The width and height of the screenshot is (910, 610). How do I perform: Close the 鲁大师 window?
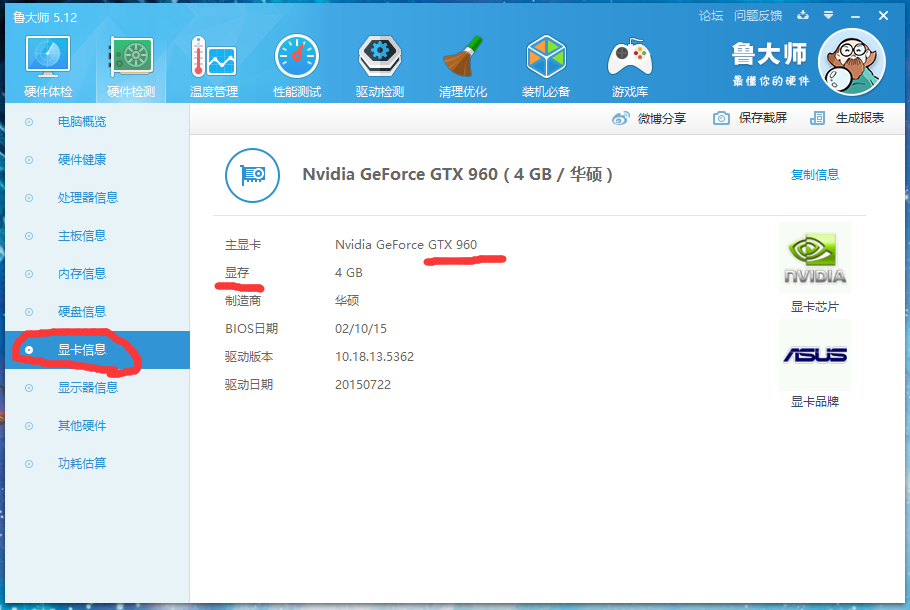click(883, 16)
